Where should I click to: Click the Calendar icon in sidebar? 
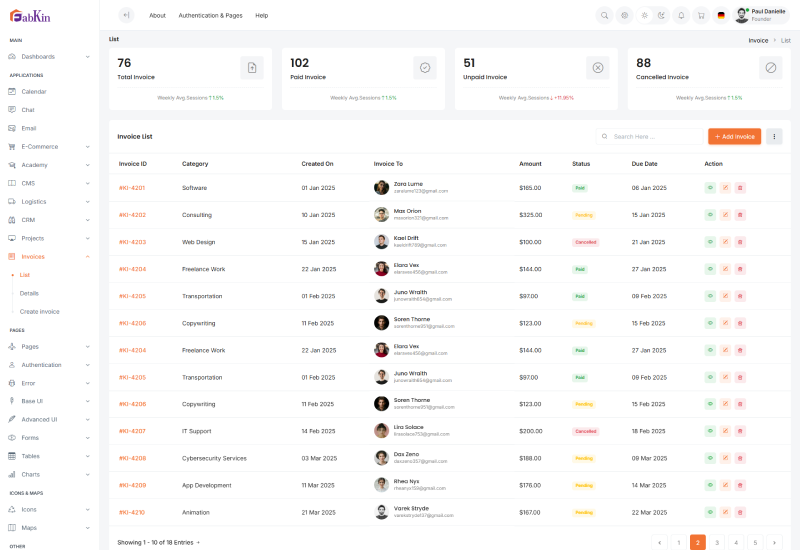pyautogui.click(x=12, y=92)
